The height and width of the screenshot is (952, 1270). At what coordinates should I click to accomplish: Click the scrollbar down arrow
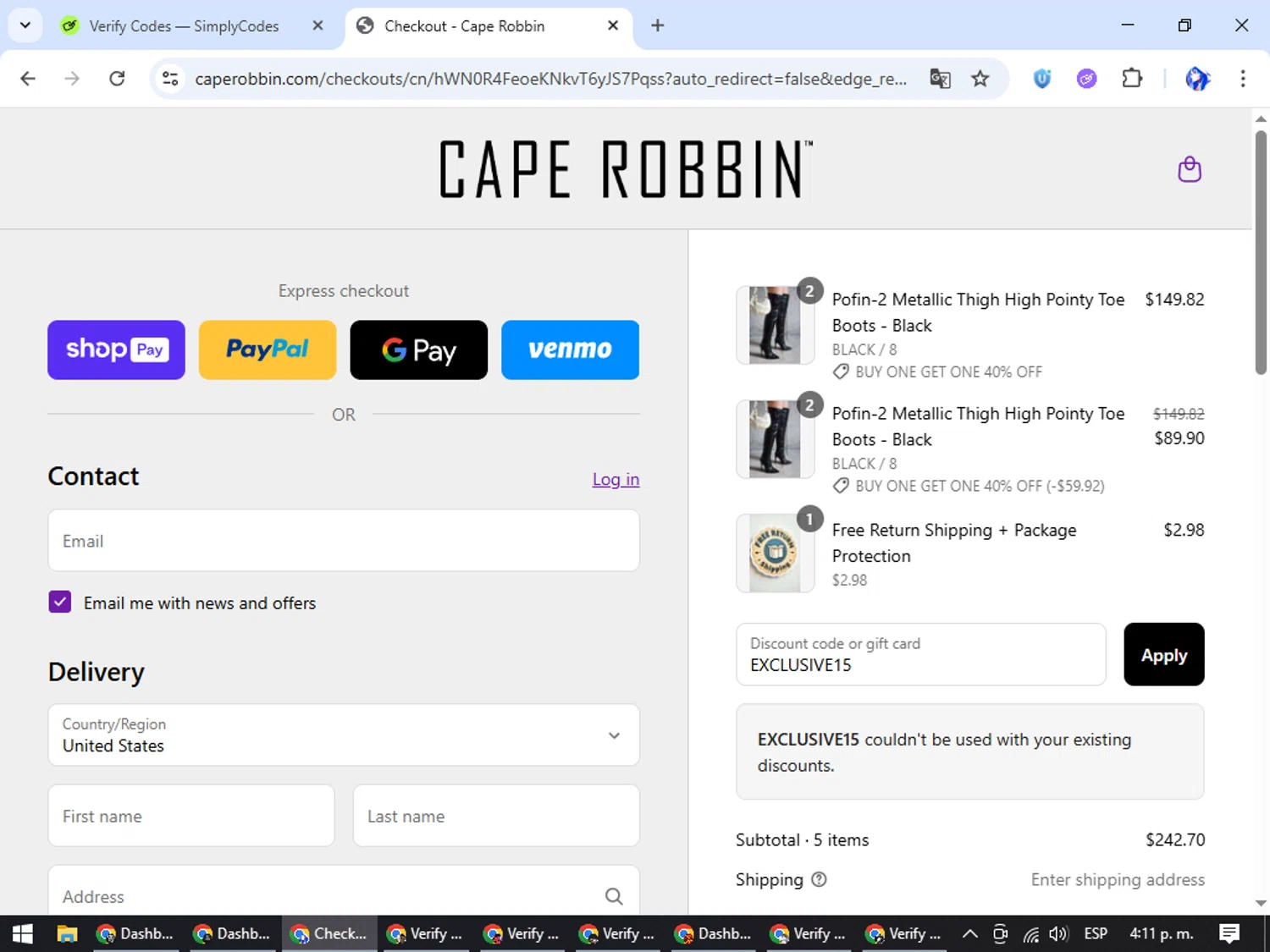1261,904
